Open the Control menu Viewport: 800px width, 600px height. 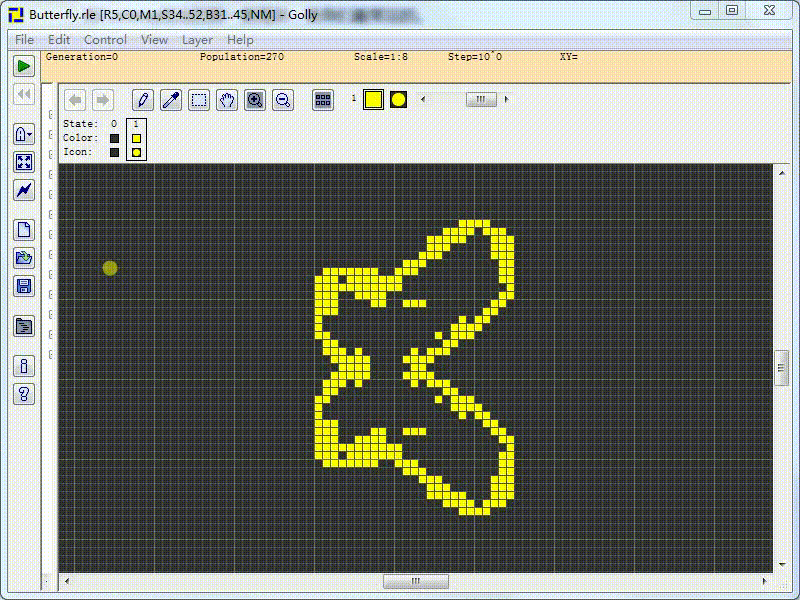pos(105,40)
